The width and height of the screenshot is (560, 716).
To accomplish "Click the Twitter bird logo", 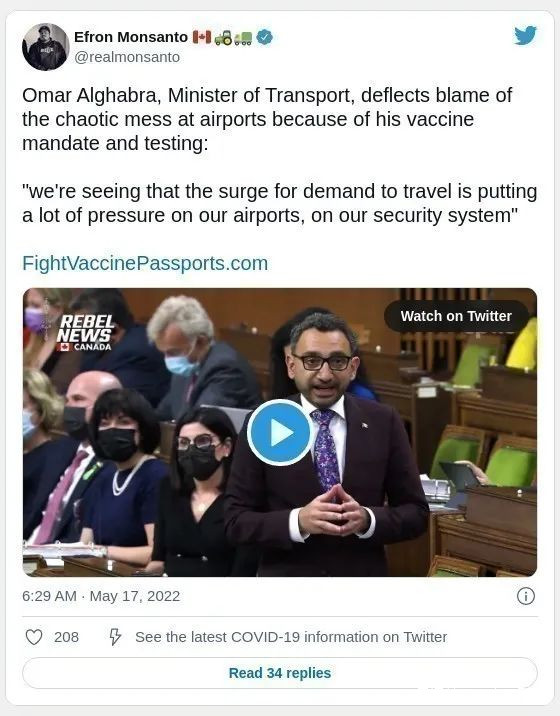I will [525, 36].
